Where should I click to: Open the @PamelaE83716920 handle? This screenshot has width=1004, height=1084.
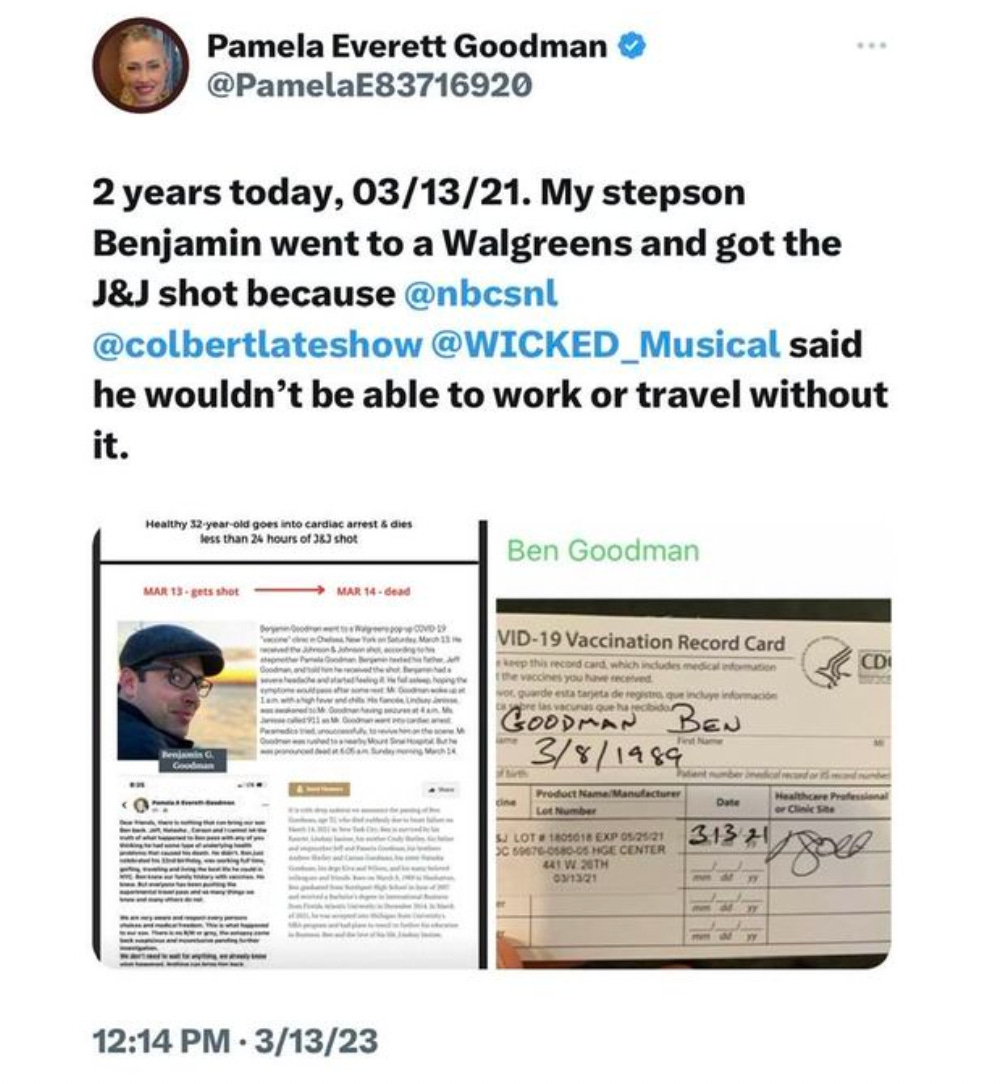tap(370, 85)
